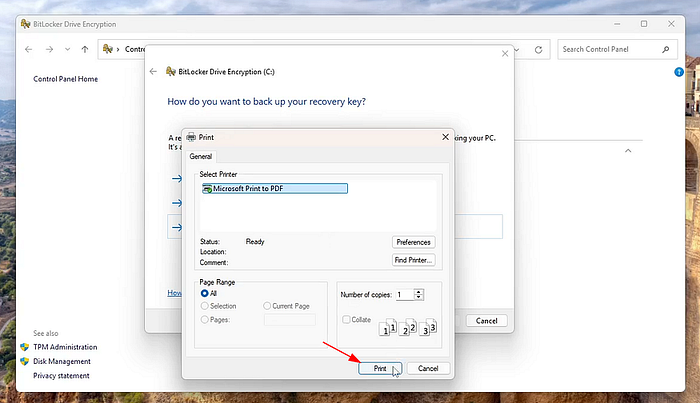
Task: Go up one level in Control Panel
Action: pos(85,50)
